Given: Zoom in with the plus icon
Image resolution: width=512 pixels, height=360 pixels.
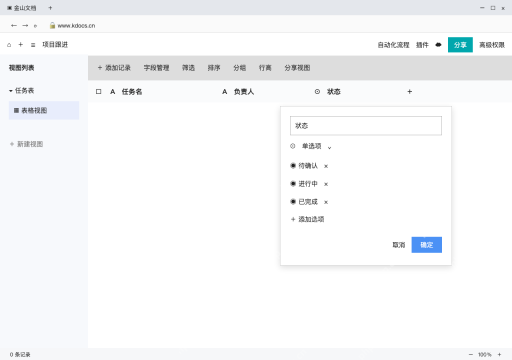Looking at the screenshot, I should point(499,354).
